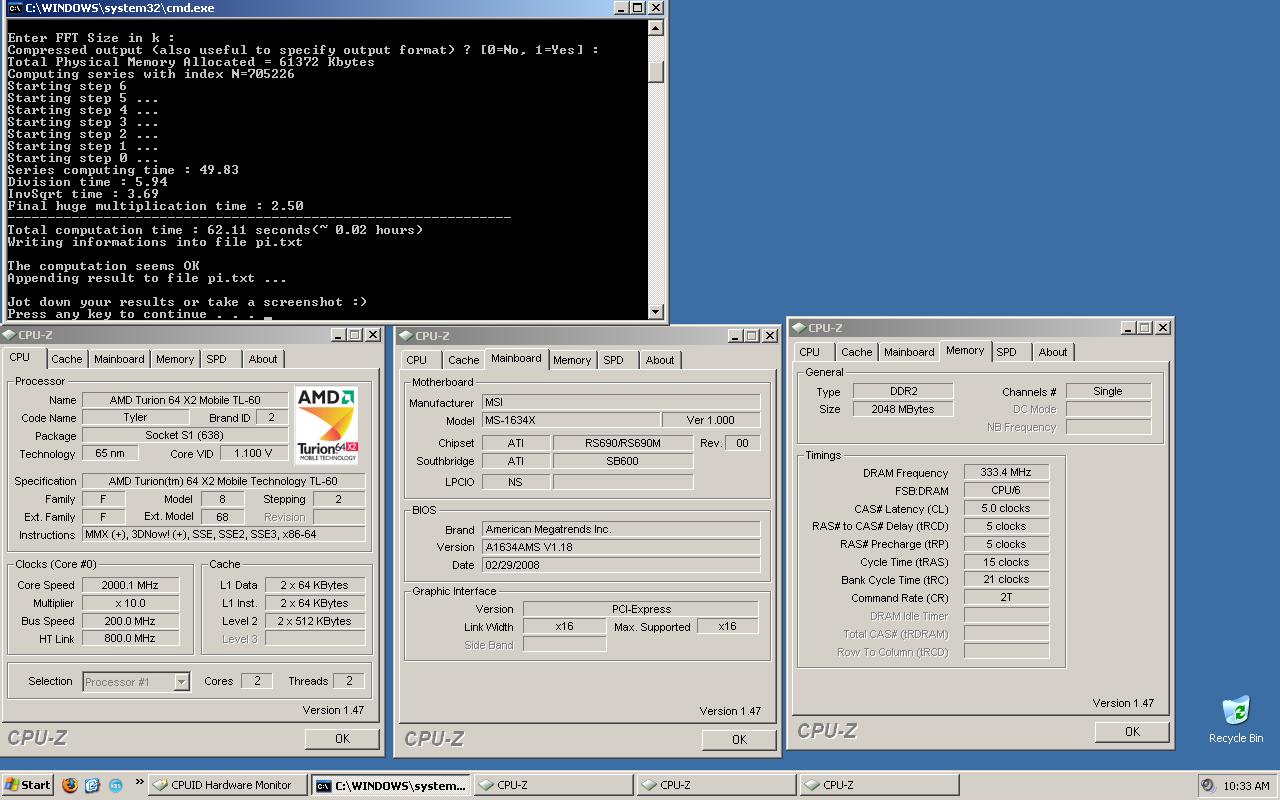
Task: Select the third CPU-Z taskbar button
Action: point(879,785)
